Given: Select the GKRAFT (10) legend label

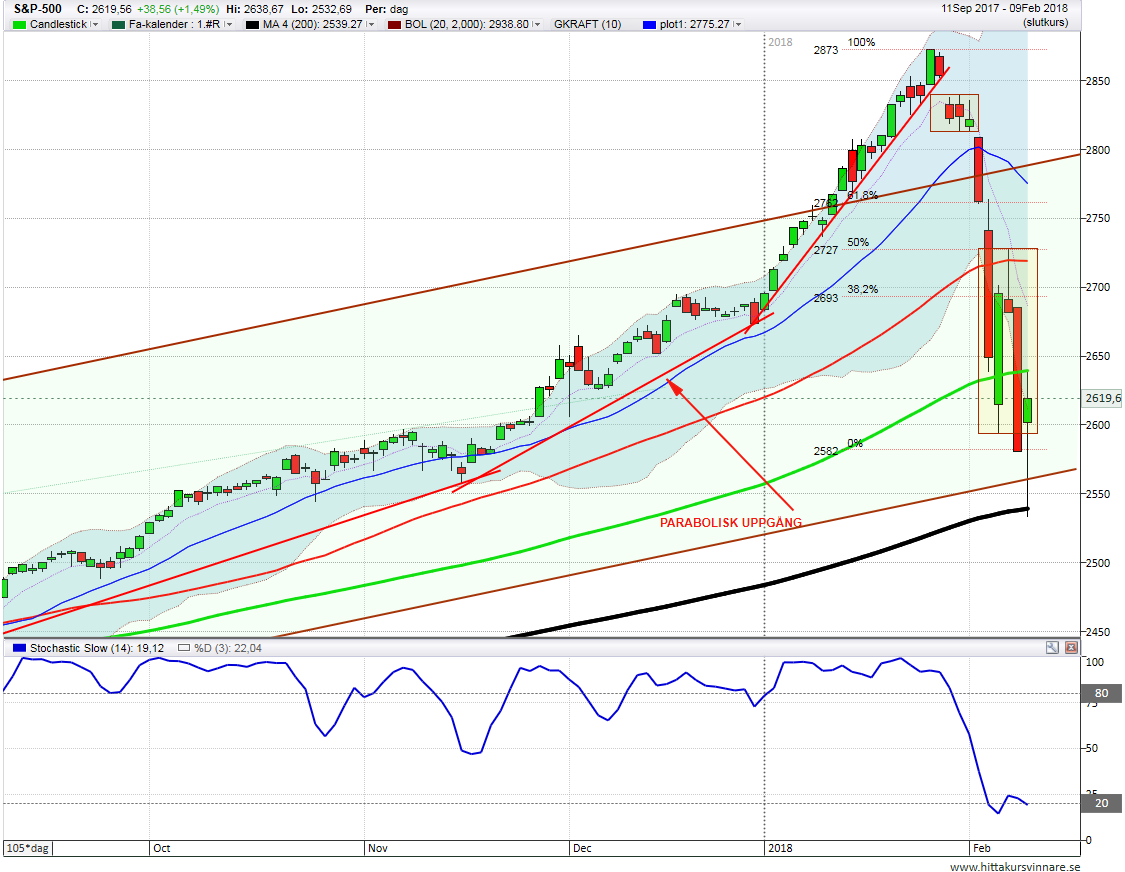Looking at the screenshot, I should pos(588,24).
